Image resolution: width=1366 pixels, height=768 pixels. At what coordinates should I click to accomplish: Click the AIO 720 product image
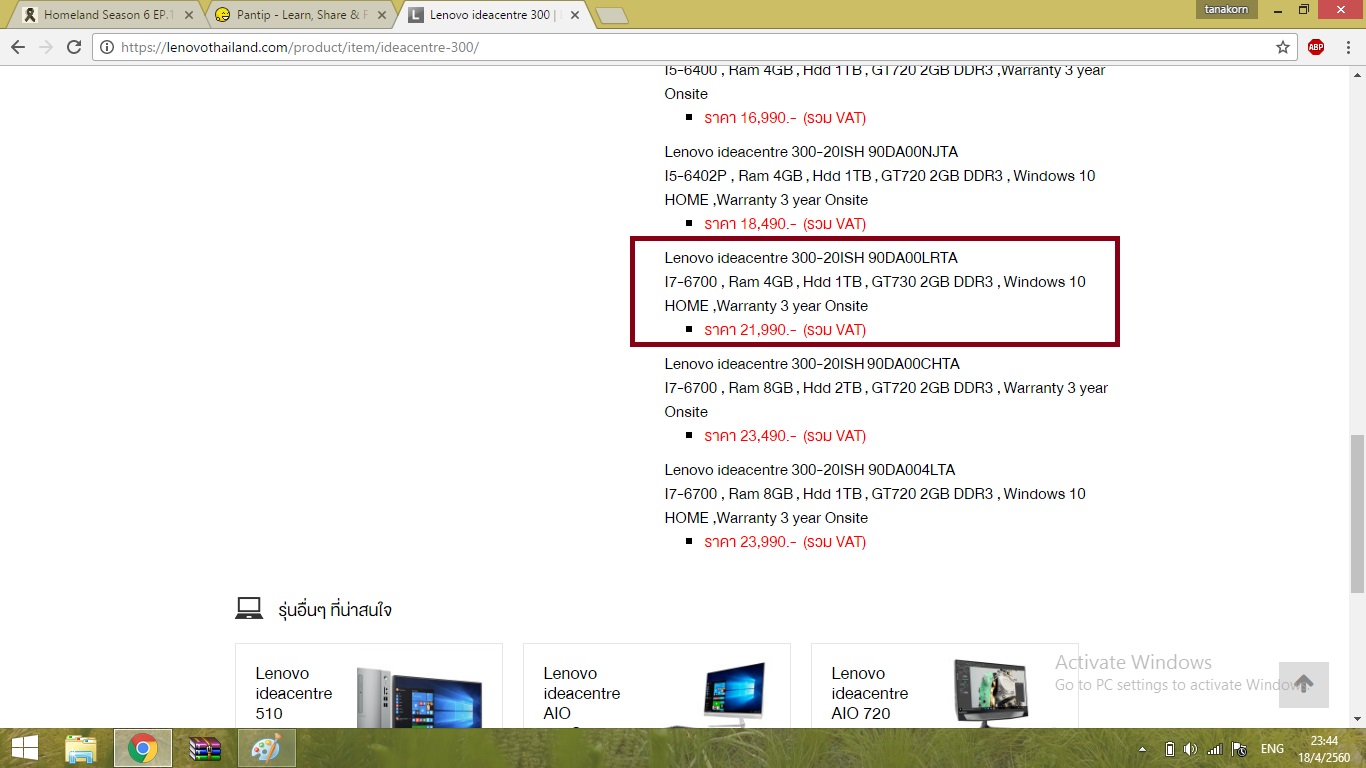point(990,692)
